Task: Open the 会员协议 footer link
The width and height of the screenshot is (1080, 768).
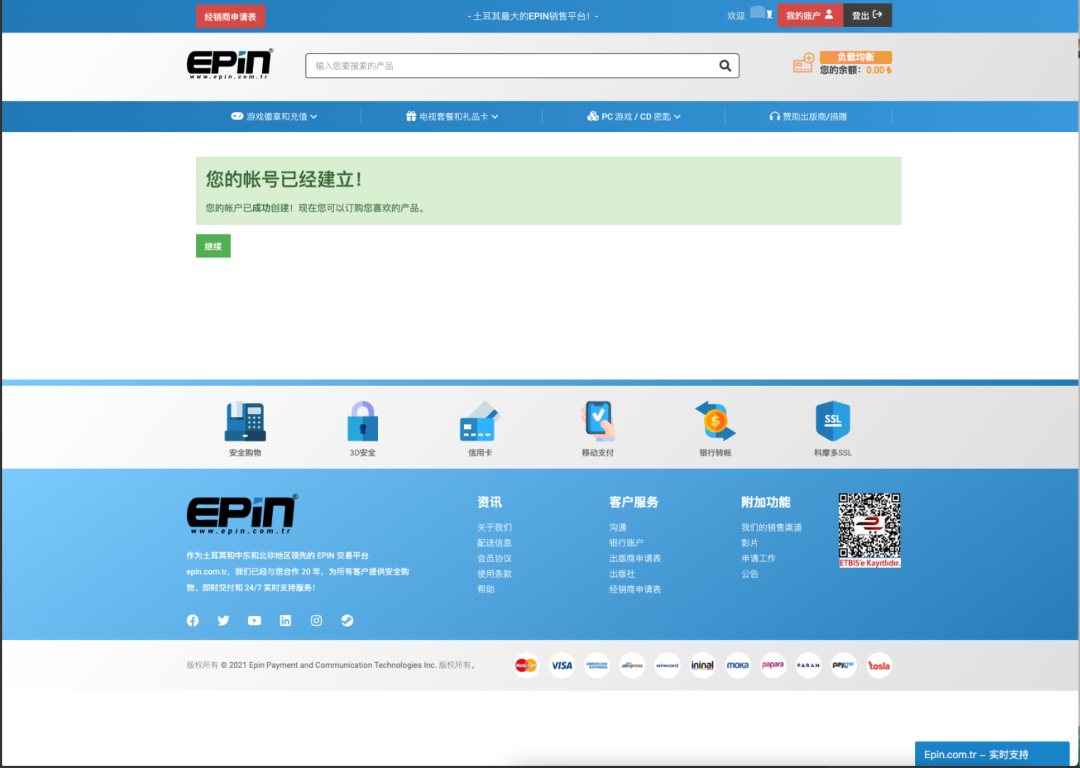Action: [x=494, y=559]
